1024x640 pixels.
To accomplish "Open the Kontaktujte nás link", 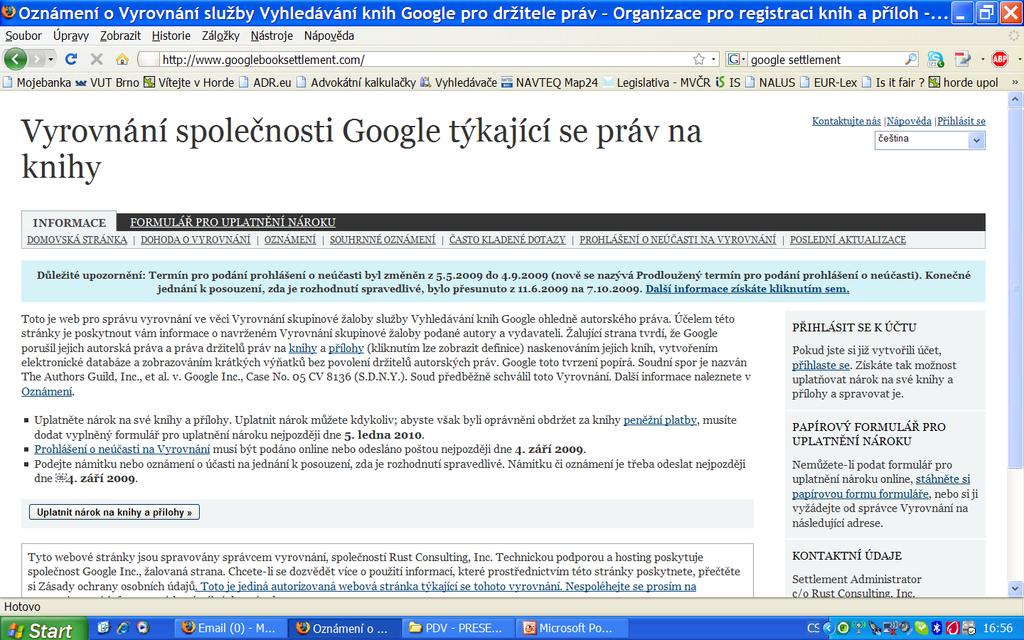I will 846,121.
